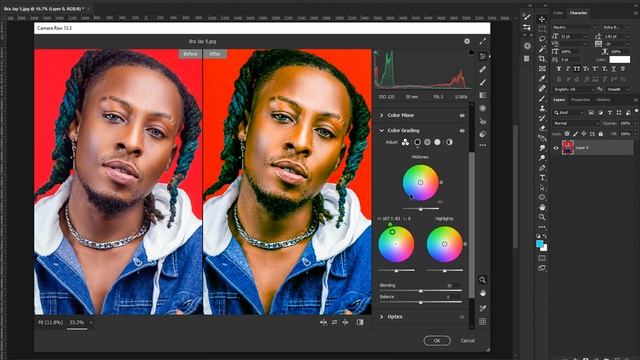Image resolution: width=640 pixels, height=360 pixels.
Task: Select the adjustment Brush tool in Camera Raw
Action: 483,82
